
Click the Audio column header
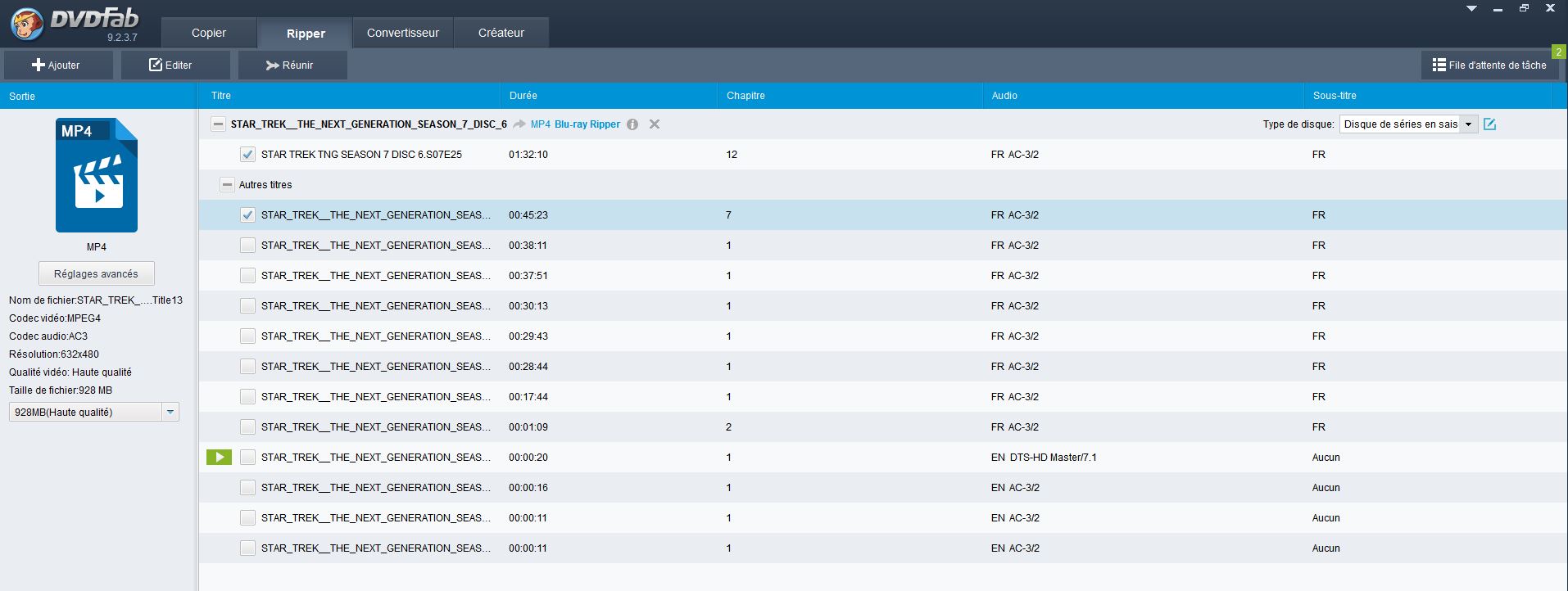1143,96
